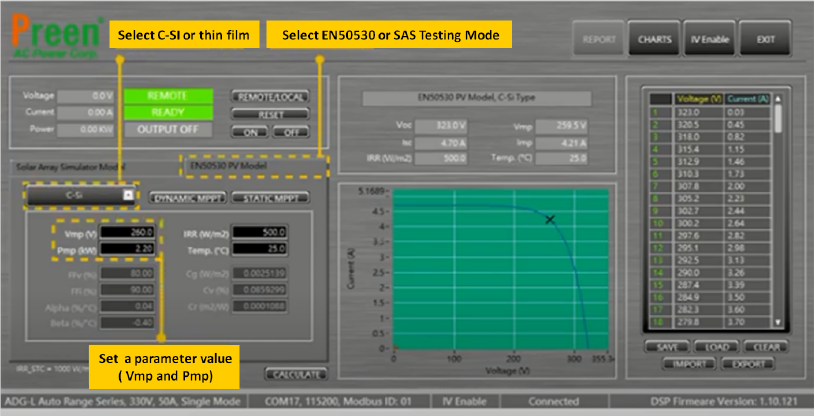The height and width of the screenshot is (417, 815).
Task: Edit the IRR (W/m2) input field
Action: click(259, 232)
